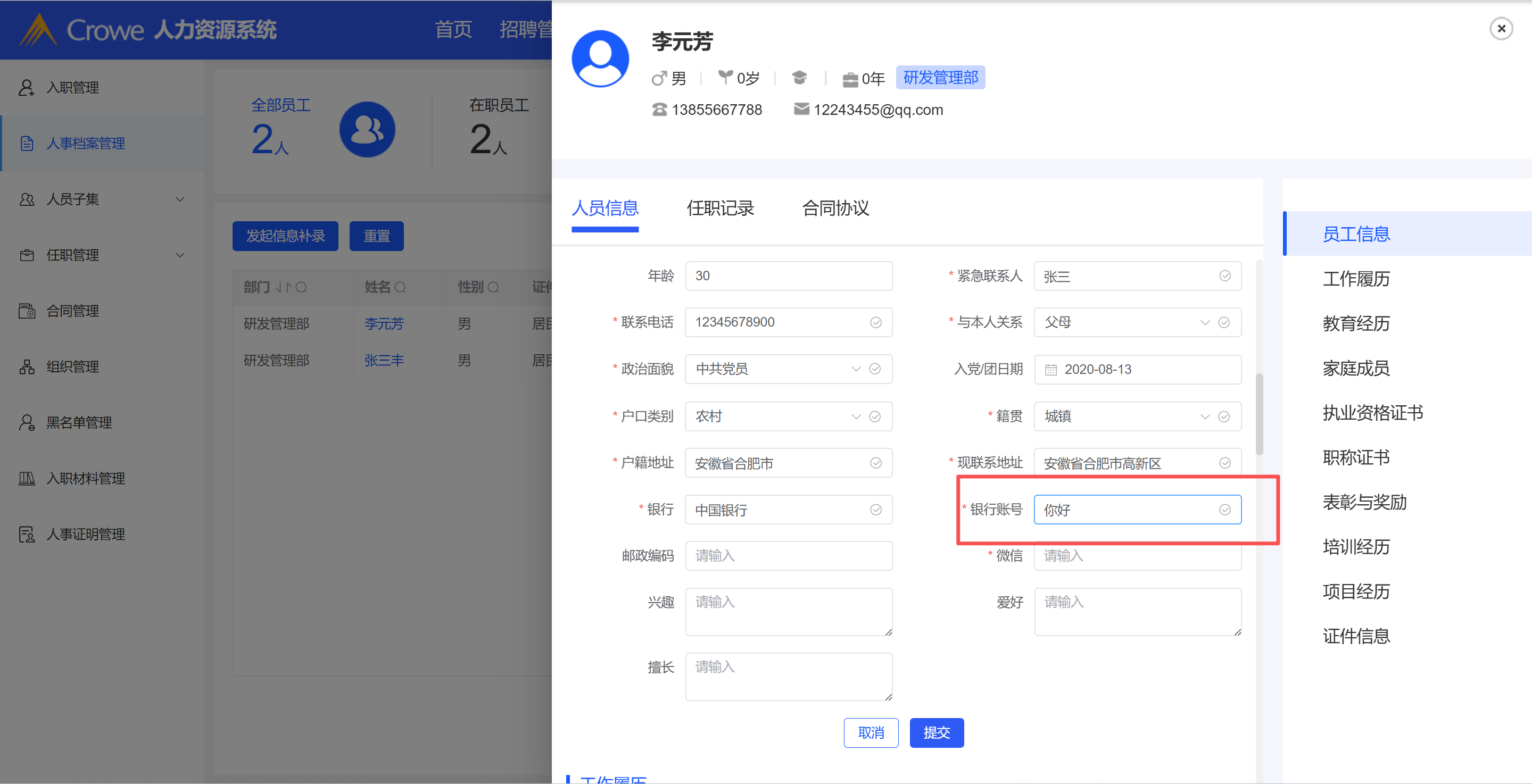Click the sort arrows beside 部门 column
Viewport: 1532px width, 784px height.
283,288
